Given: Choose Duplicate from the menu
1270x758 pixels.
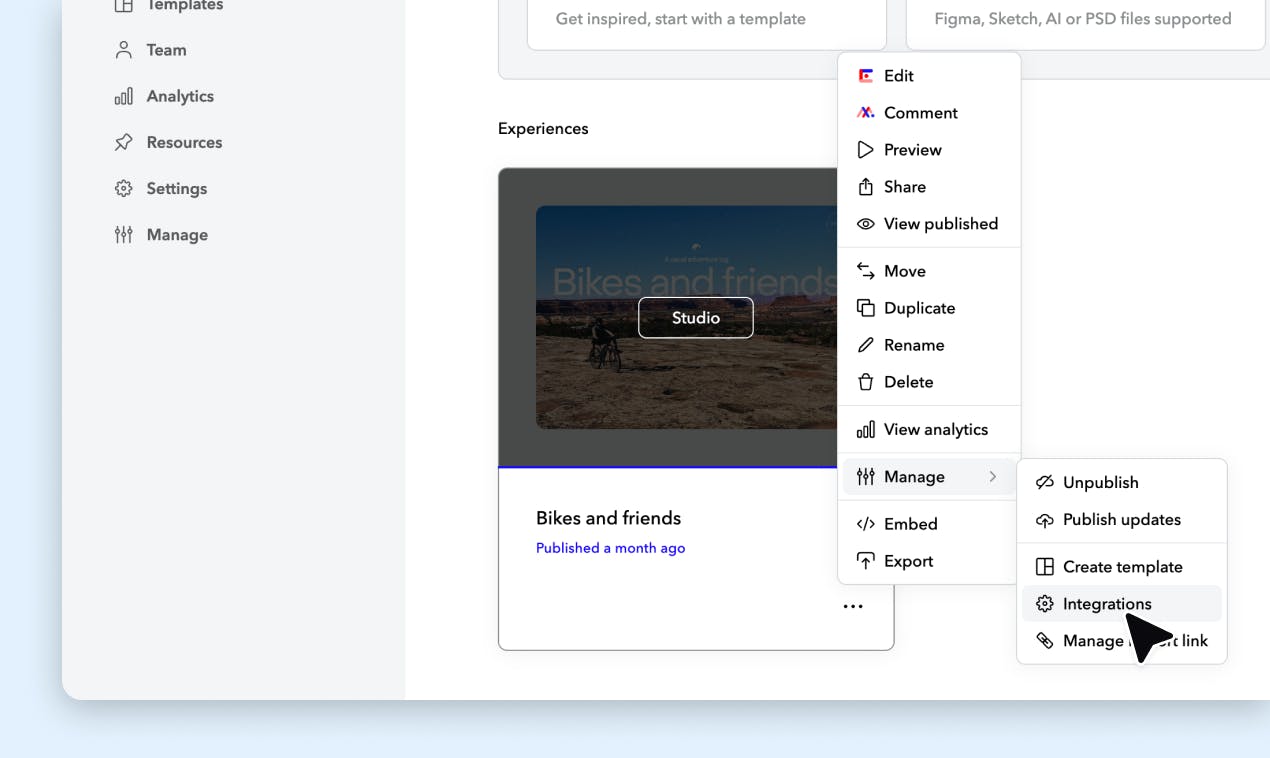Looking at the screenshot, I should 929,308.
